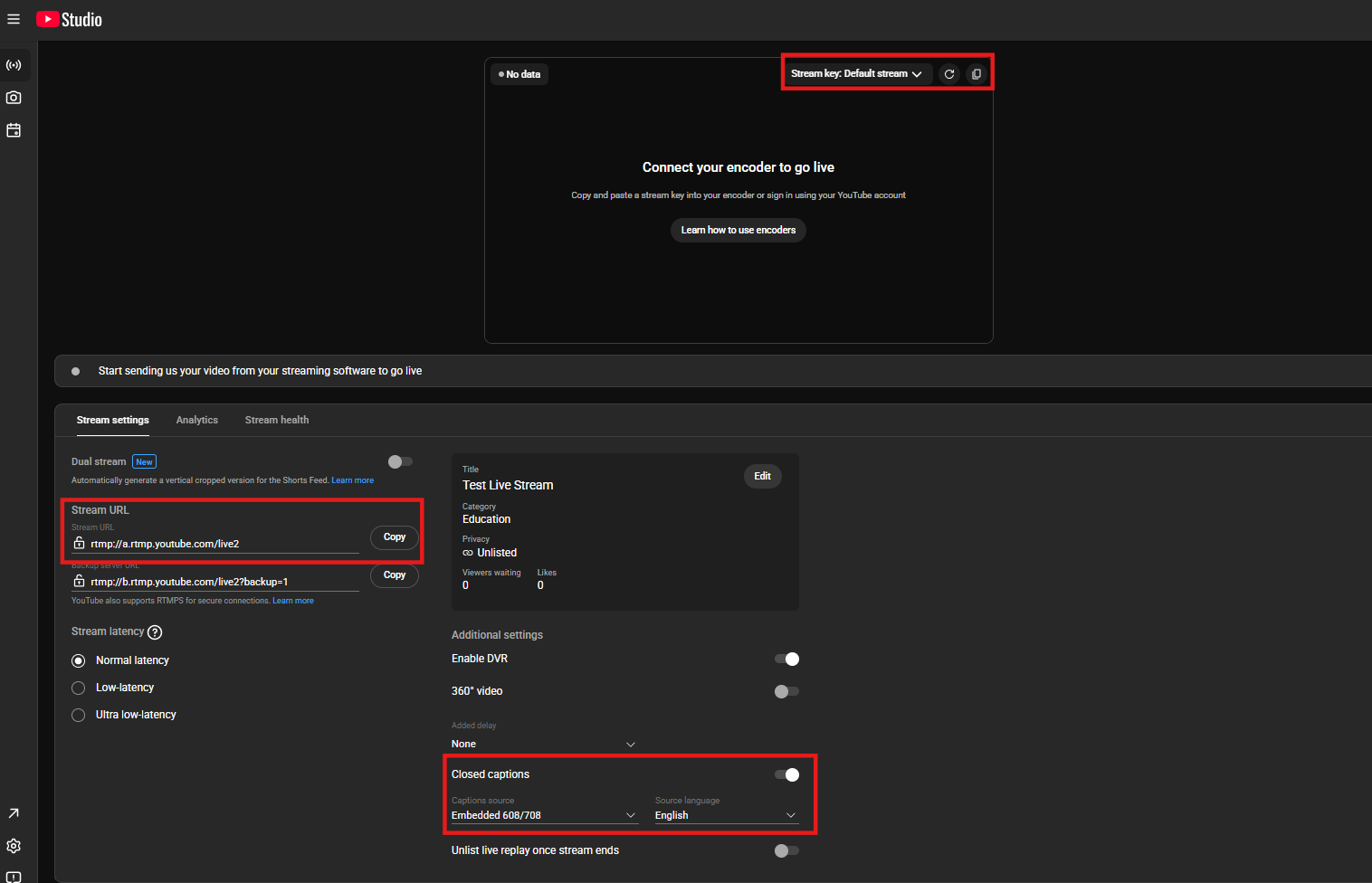
Task: Expand the Stream key Default stream dropdown
Action: [x=856, y=74]
